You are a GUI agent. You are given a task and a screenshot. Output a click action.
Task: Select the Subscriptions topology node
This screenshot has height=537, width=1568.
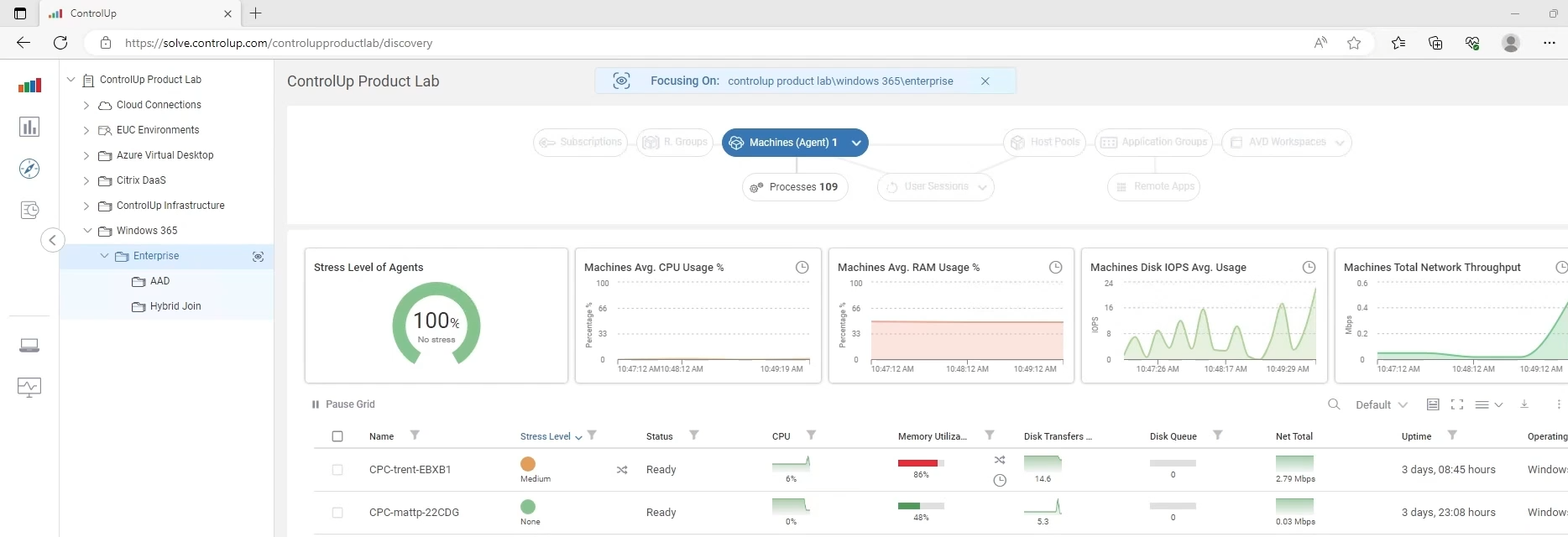tap(581, 143)
